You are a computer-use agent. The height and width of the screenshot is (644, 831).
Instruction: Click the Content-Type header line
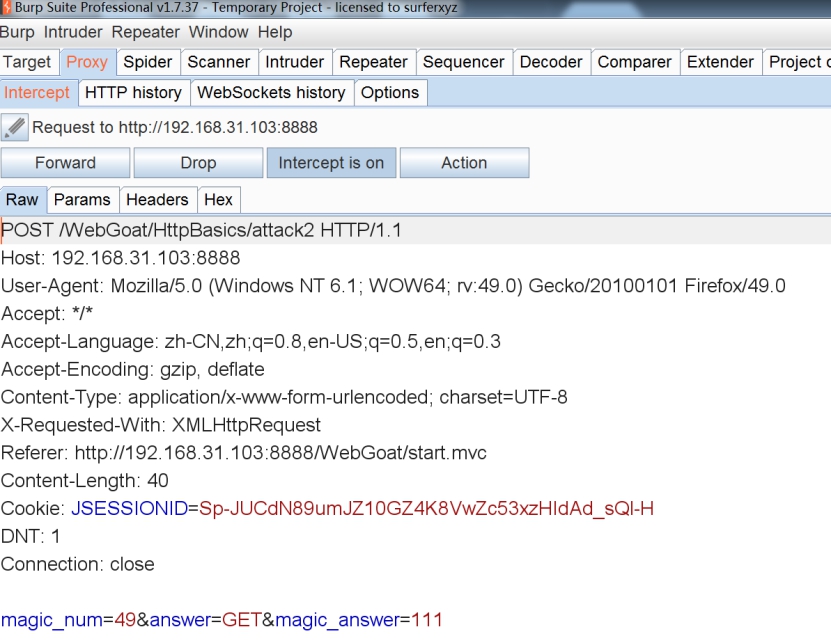pyautogui.click(x=284, y=398)
